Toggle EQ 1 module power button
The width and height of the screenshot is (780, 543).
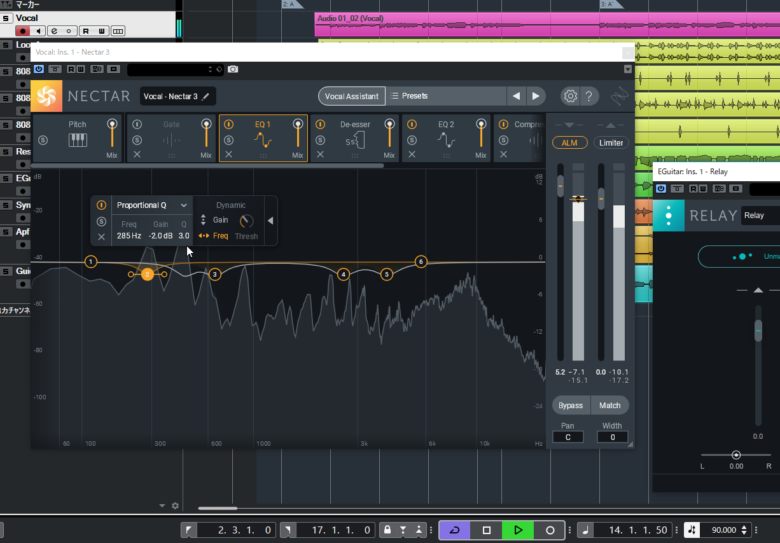pyautogui.click(x=228, y=124)
